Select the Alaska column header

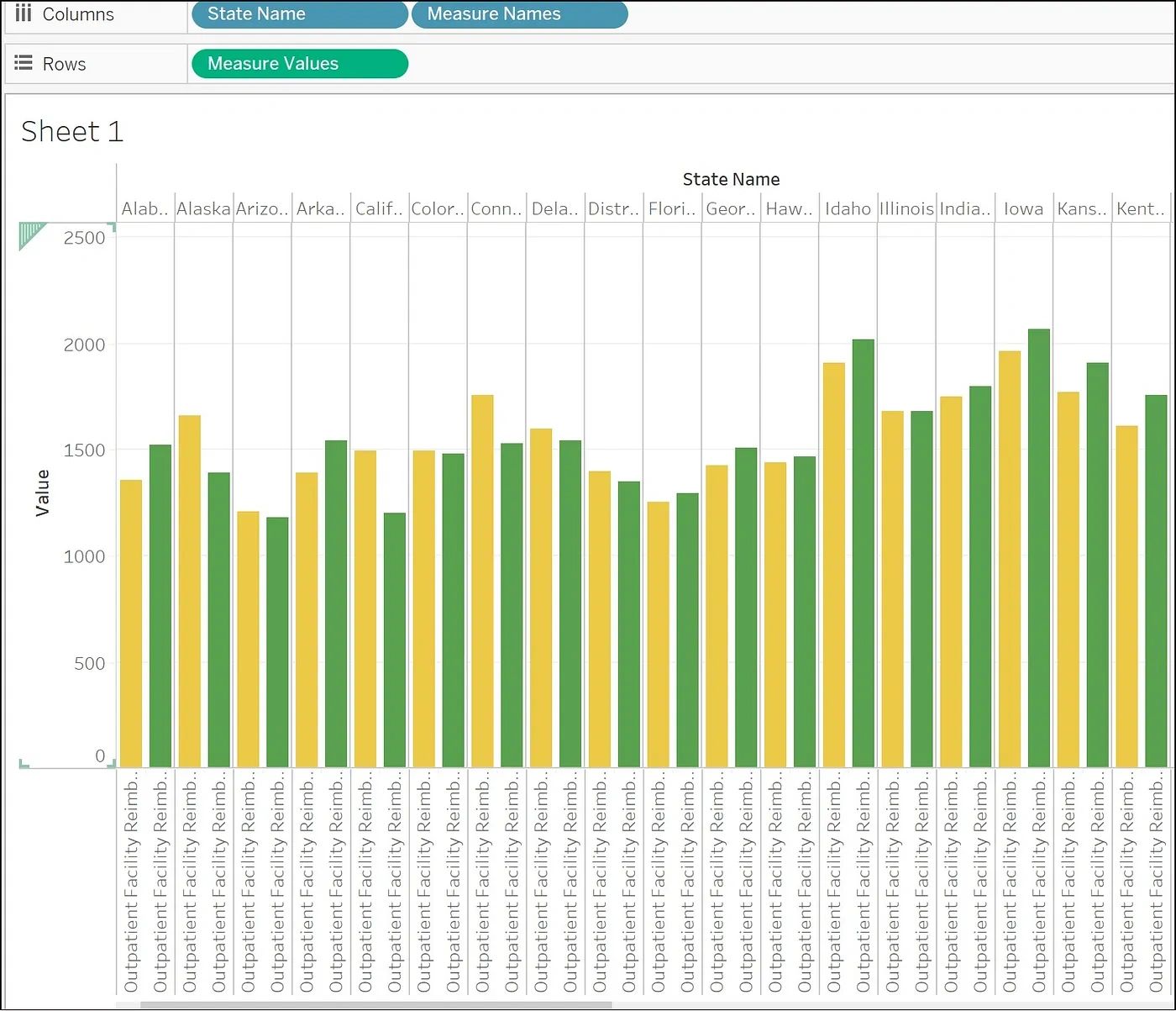[203, 208]
